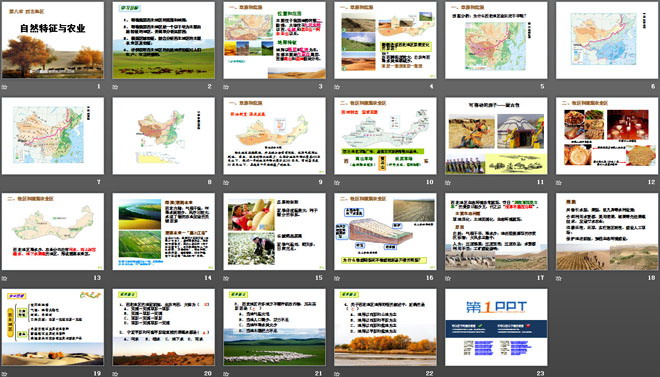
Task: Open slide 9 thumbnail
Action: (274, 136)
